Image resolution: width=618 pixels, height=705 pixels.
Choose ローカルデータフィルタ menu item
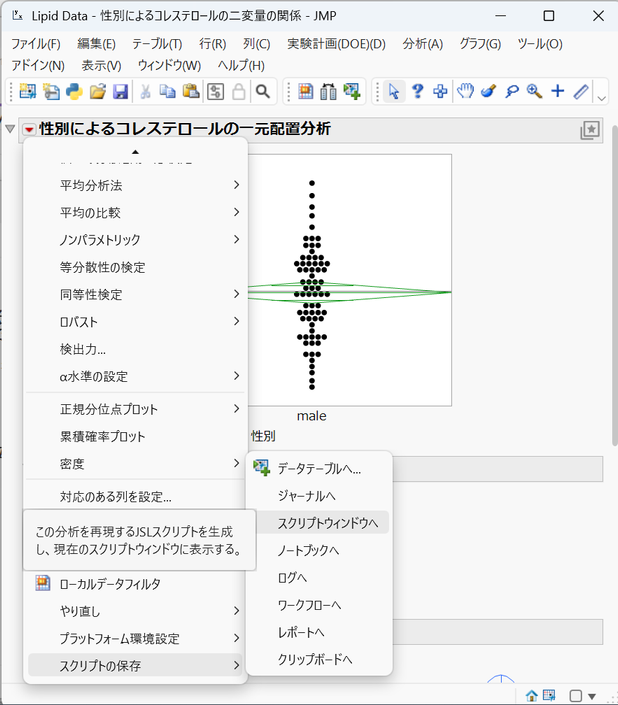click(134, 584)
